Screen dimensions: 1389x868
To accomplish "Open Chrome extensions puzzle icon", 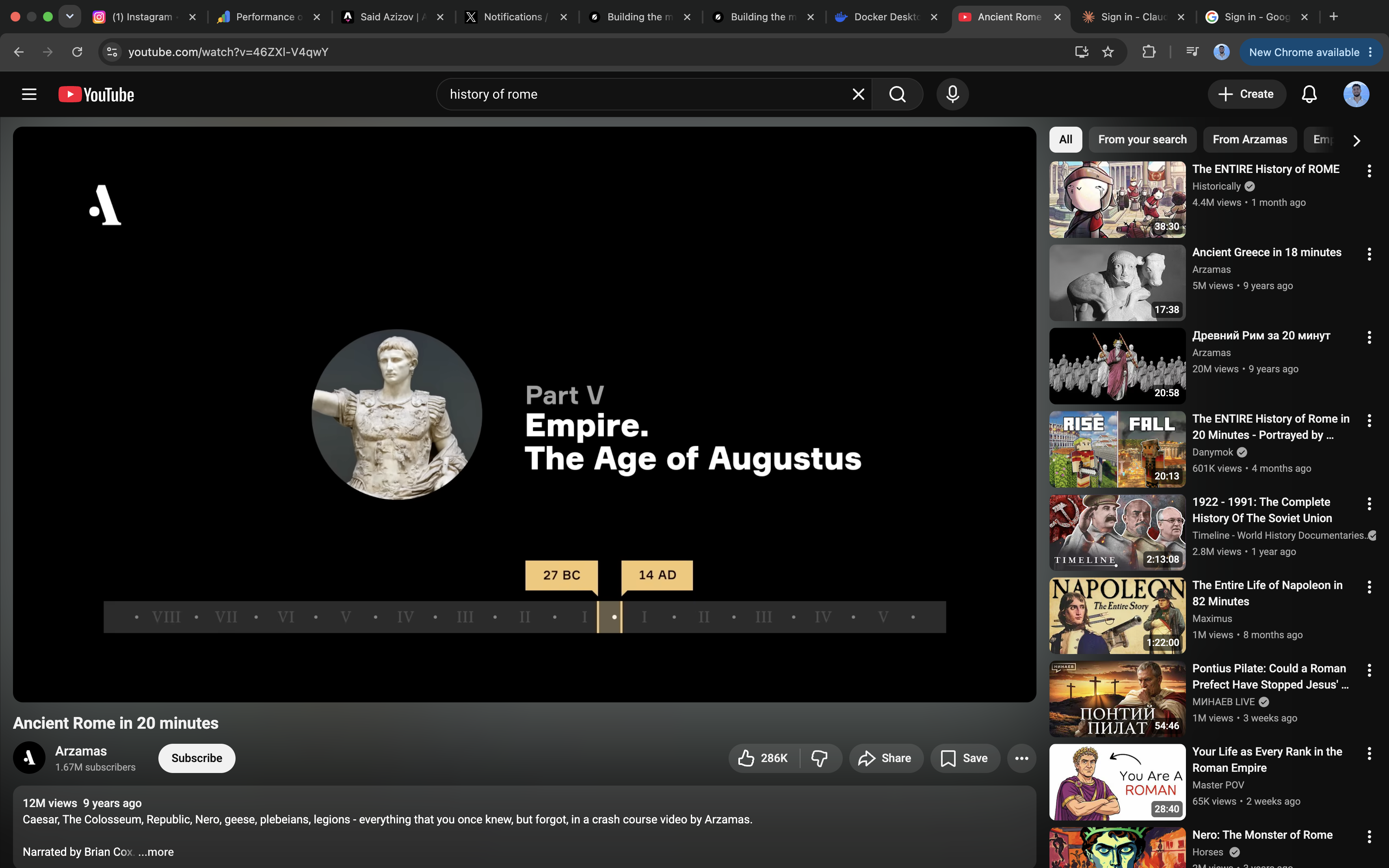I will click(x=1149, y=52).
